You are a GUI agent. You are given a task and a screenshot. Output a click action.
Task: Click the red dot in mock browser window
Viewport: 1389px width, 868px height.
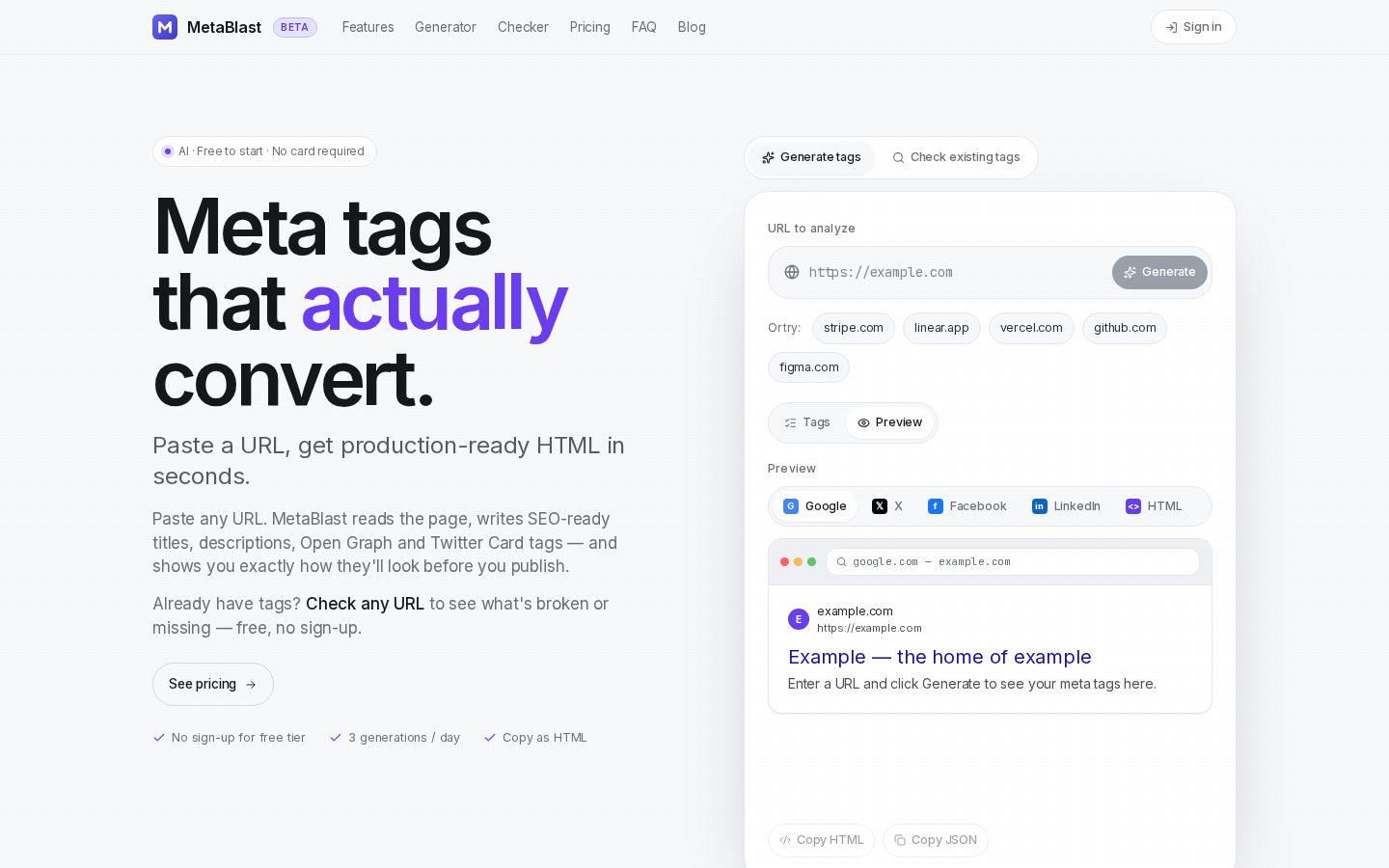tap(784, 561)
